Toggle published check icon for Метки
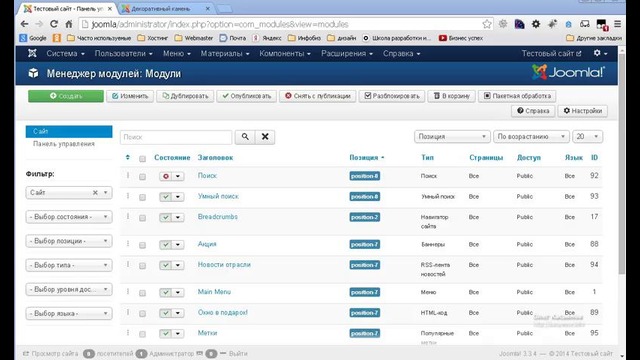 (x=166, y=333)
